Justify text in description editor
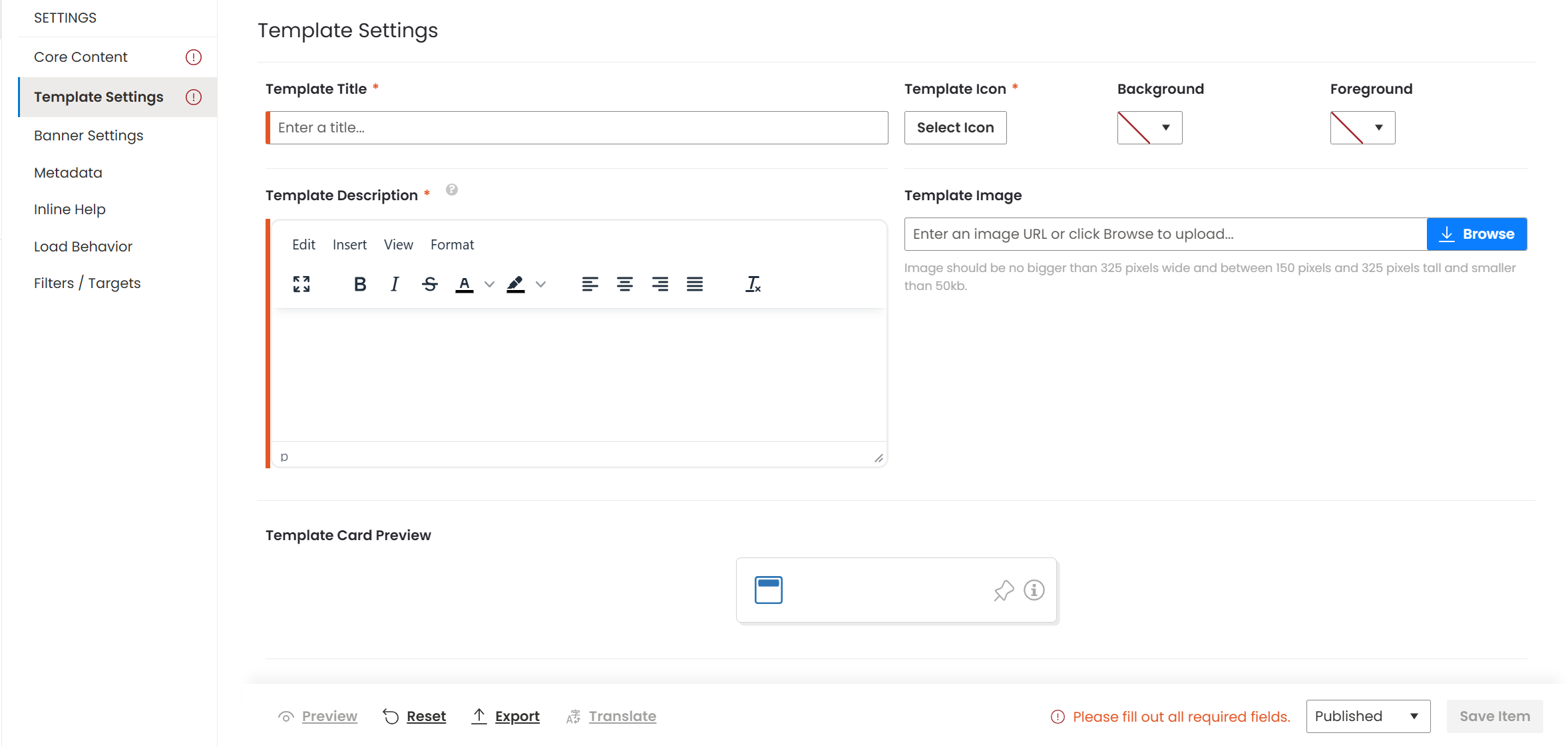This screenshot has height=747, width=1568. click(695, 284)
